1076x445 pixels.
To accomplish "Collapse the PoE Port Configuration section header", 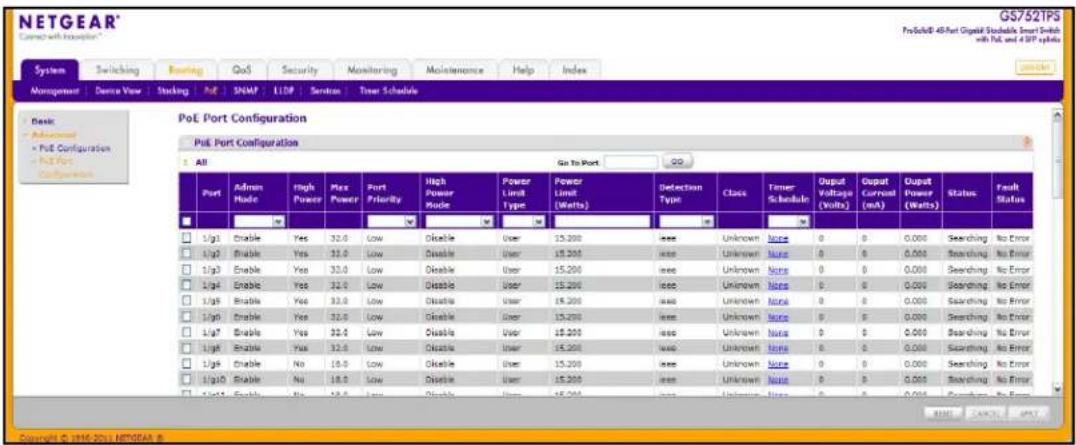I will pyautogui.click(x=185, y=143).
